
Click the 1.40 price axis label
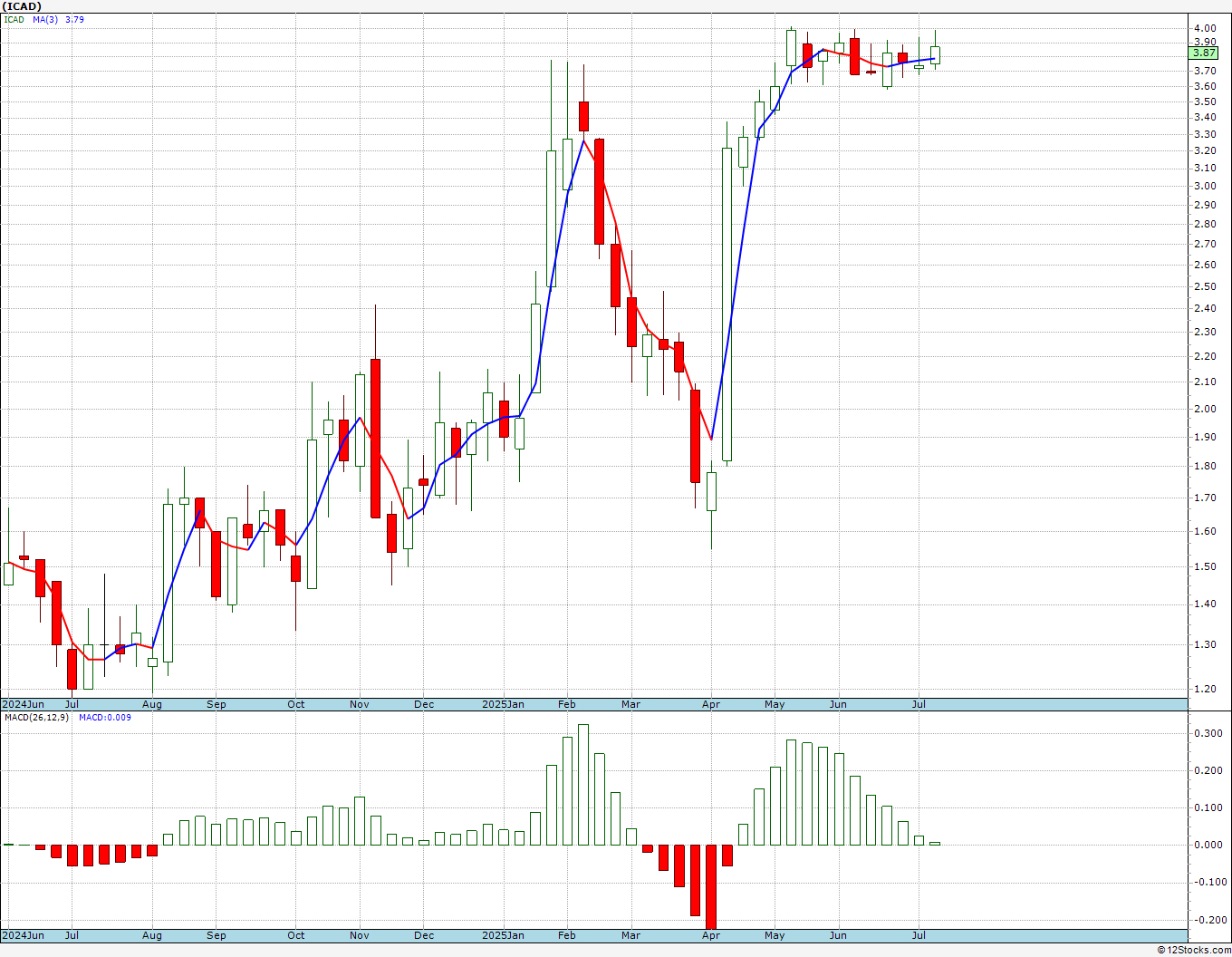[x=1205, y=604]
